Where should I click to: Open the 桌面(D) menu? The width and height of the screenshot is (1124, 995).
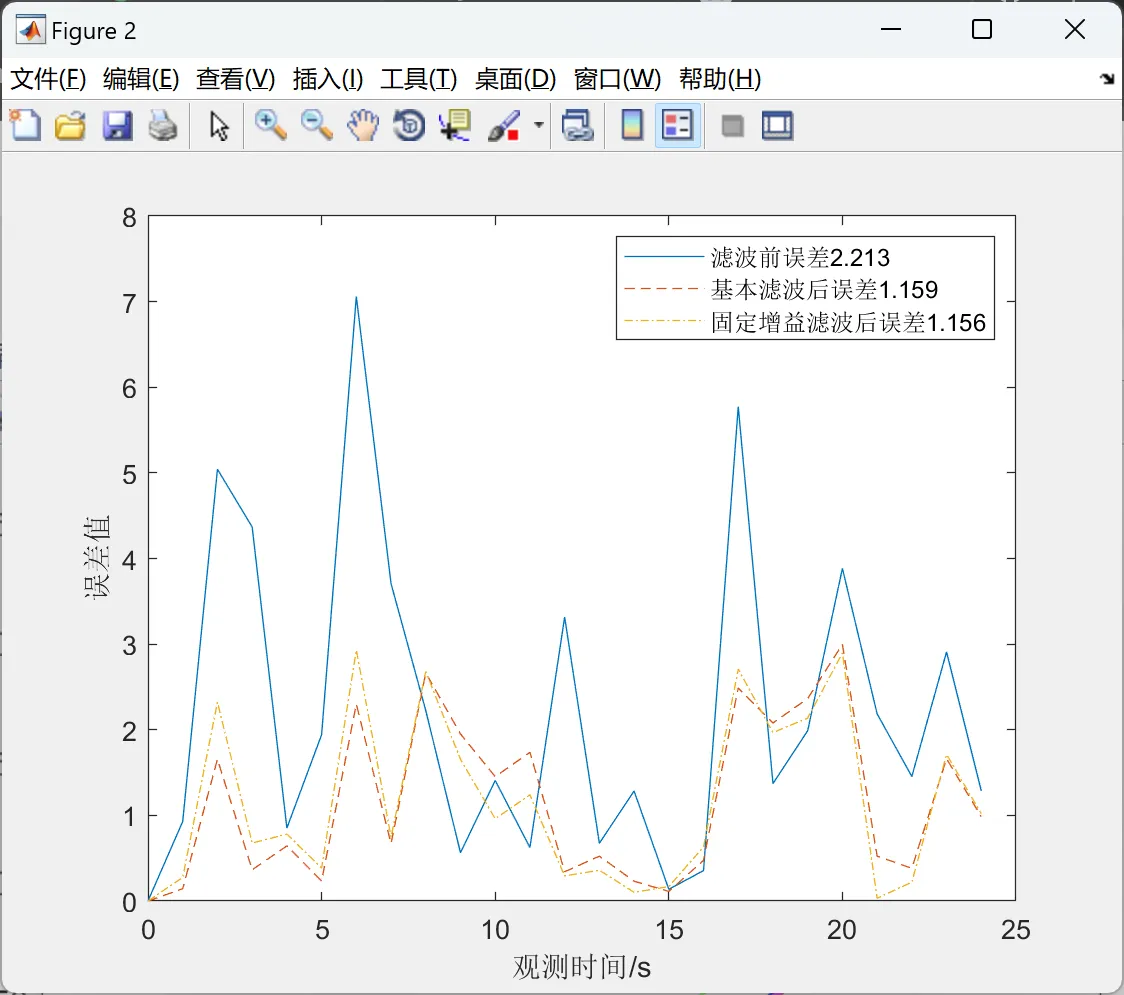click(x=515, y=79)
